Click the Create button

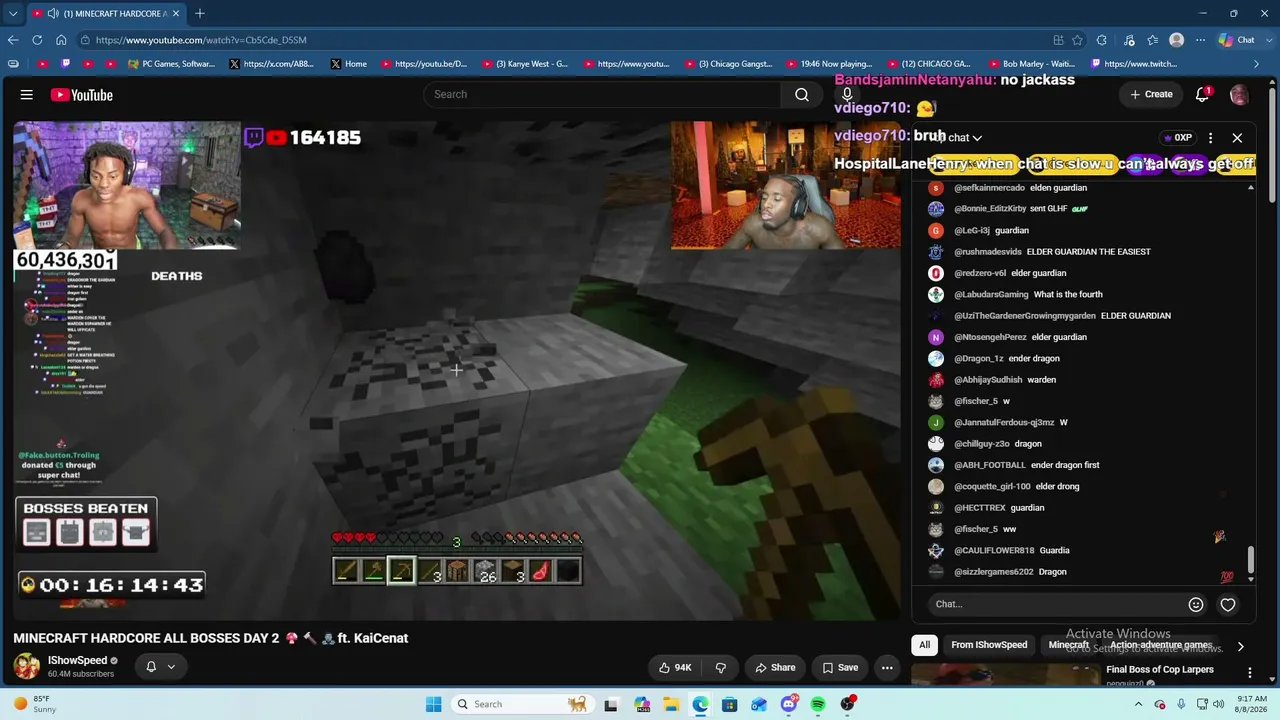(x=1151, y=94)
